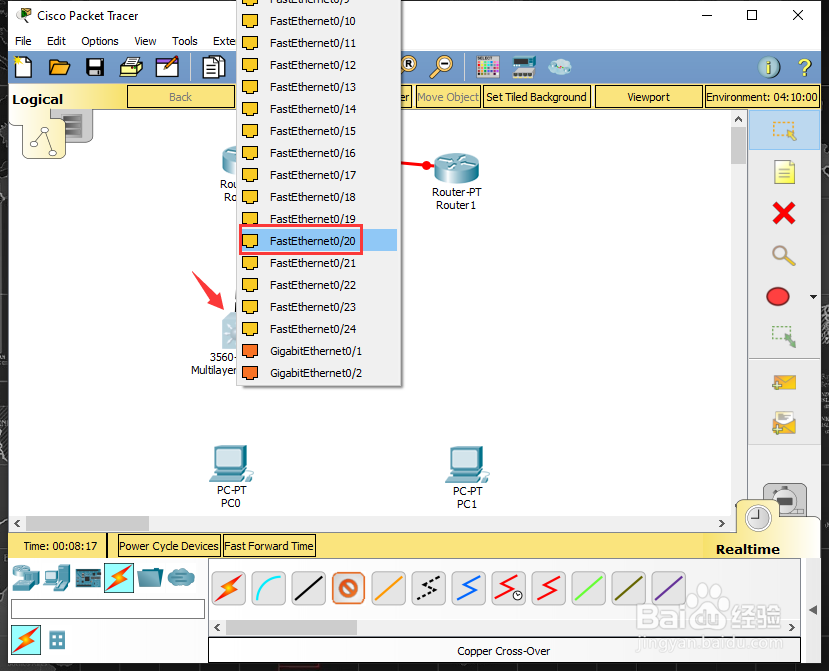Open the View menu
This screenshot has height=671, width=829.
(x=145, y=41)
